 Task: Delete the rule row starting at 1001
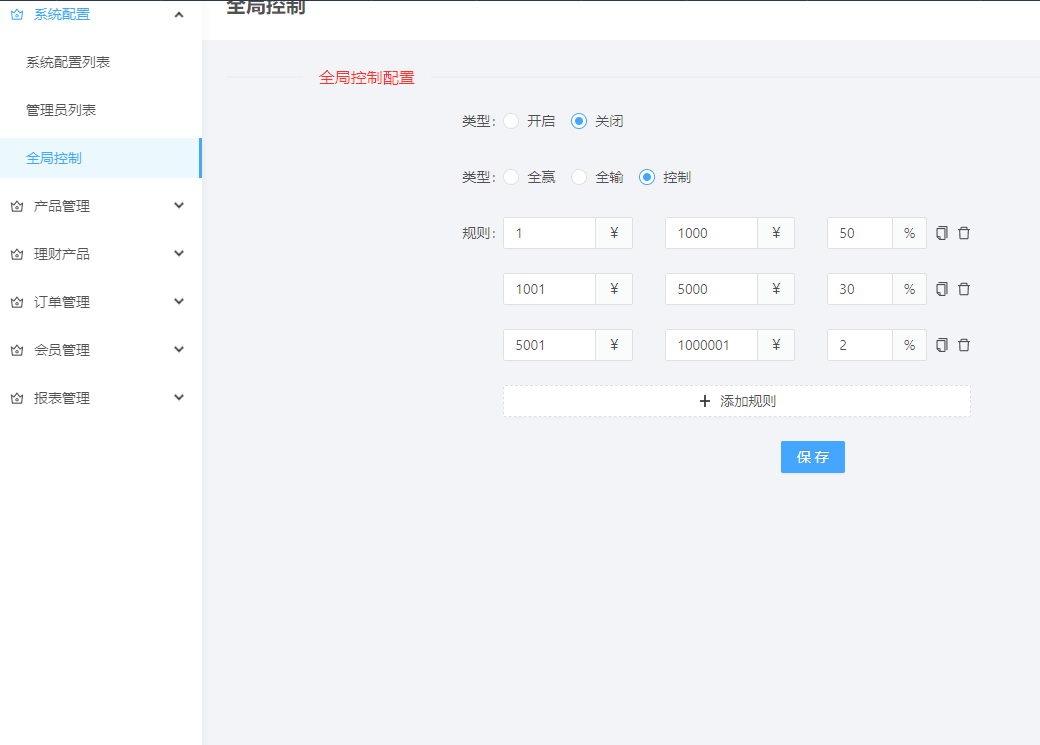click(964, 289)
